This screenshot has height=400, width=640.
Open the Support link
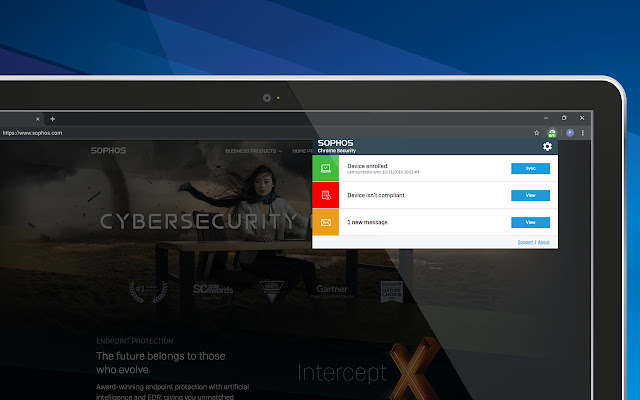[x=525, y=242]
